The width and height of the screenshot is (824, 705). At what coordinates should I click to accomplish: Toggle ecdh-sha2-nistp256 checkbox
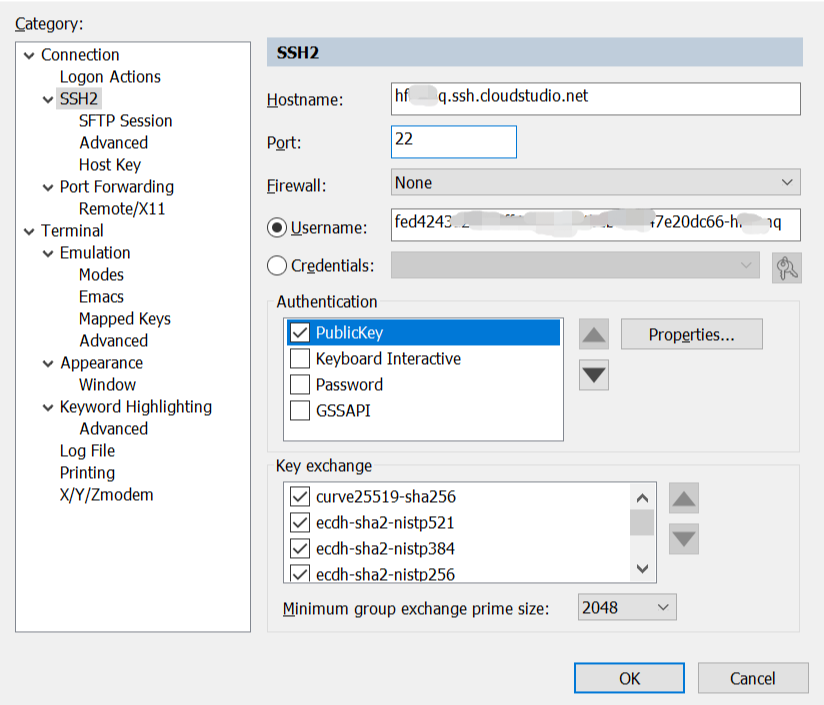click(x=300, y=574)
